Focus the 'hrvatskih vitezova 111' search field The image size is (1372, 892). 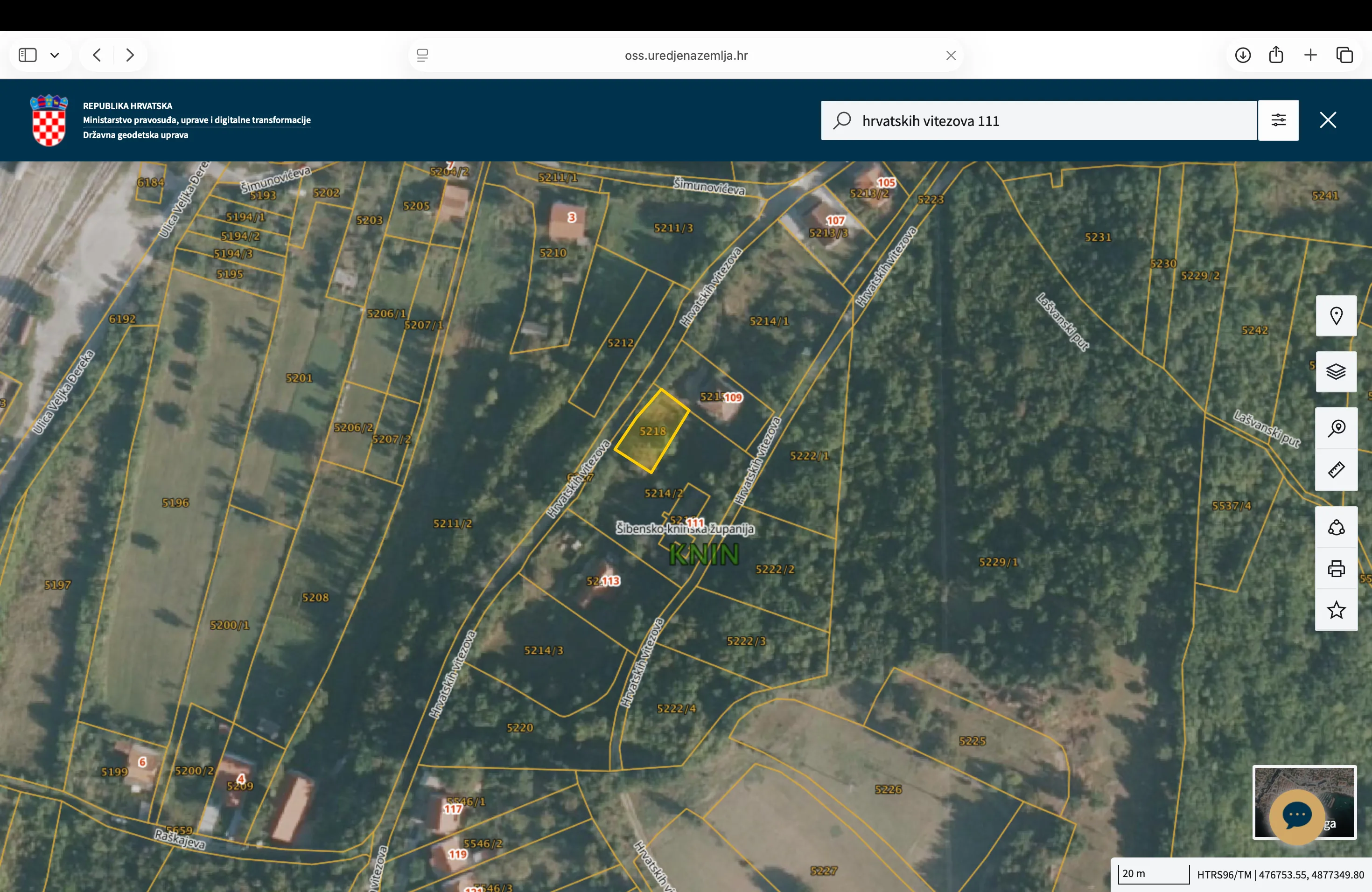(1039, 120)
